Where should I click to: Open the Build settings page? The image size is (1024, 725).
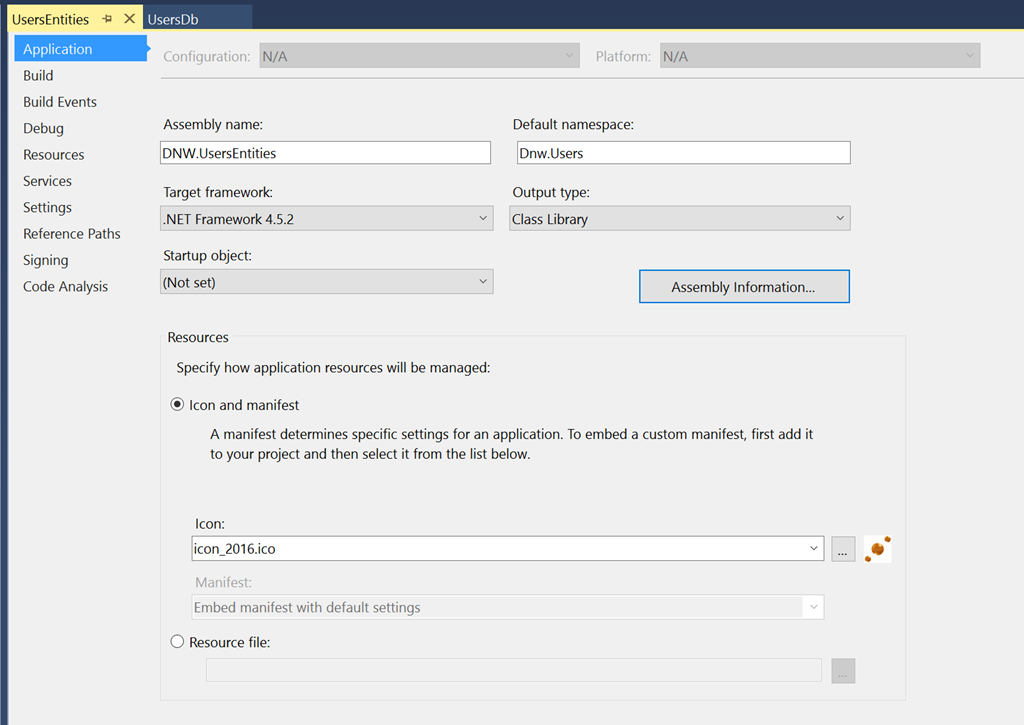point(38,75)
